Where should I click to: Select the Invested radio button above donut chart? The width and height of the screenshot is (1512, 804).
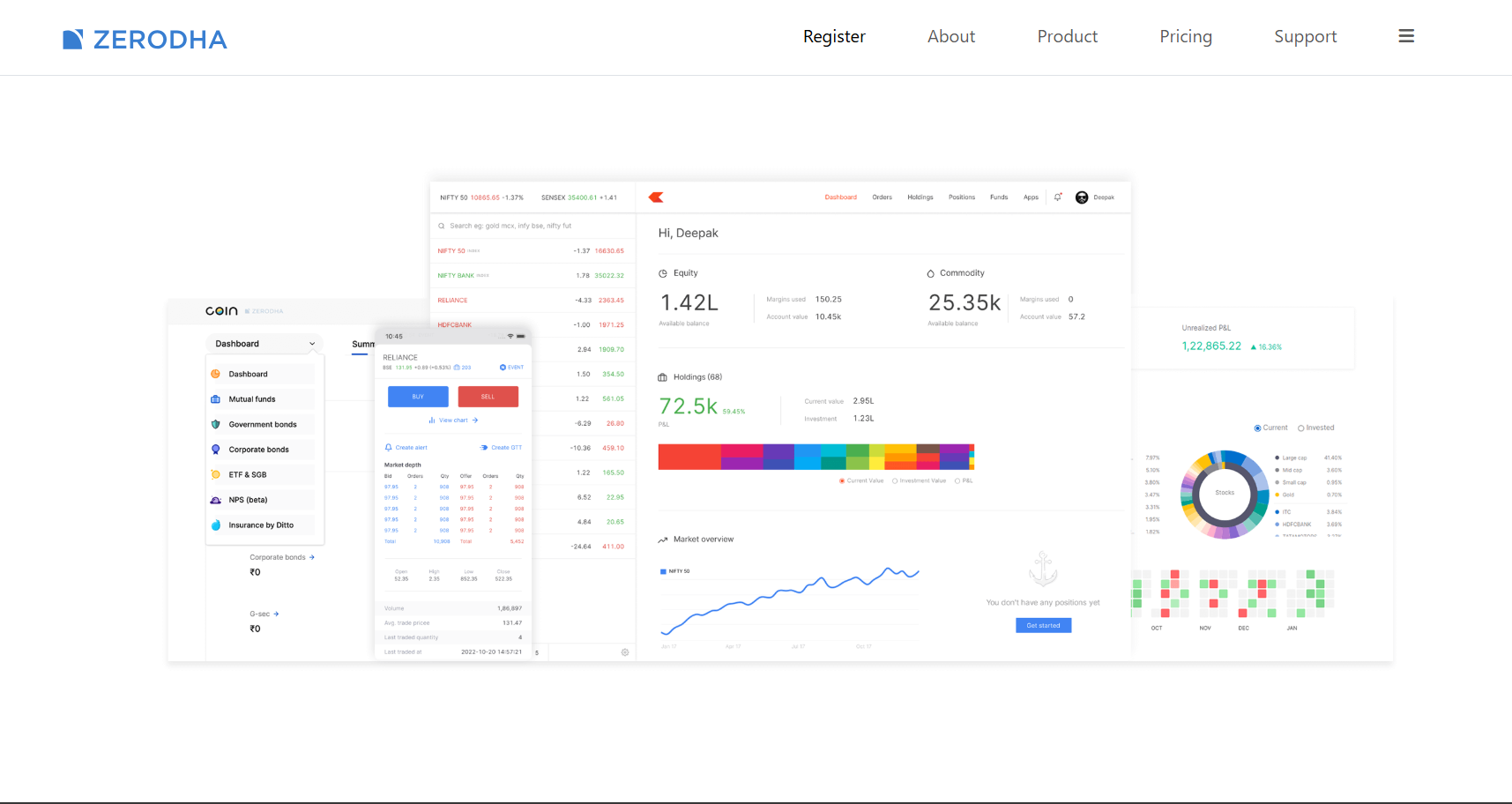tap(1300, 428)
